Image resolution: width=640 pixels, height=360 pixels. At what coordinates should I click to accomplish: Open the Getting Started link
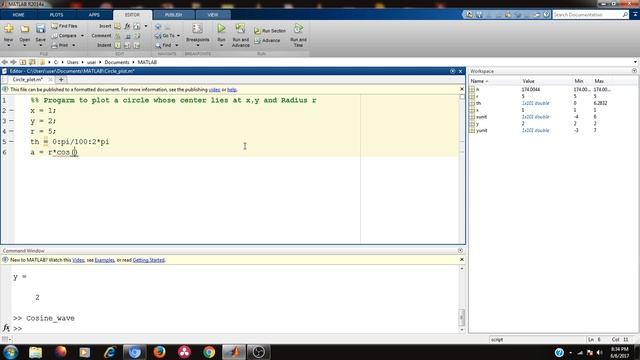pyautogui.click(x=149, y=260)
